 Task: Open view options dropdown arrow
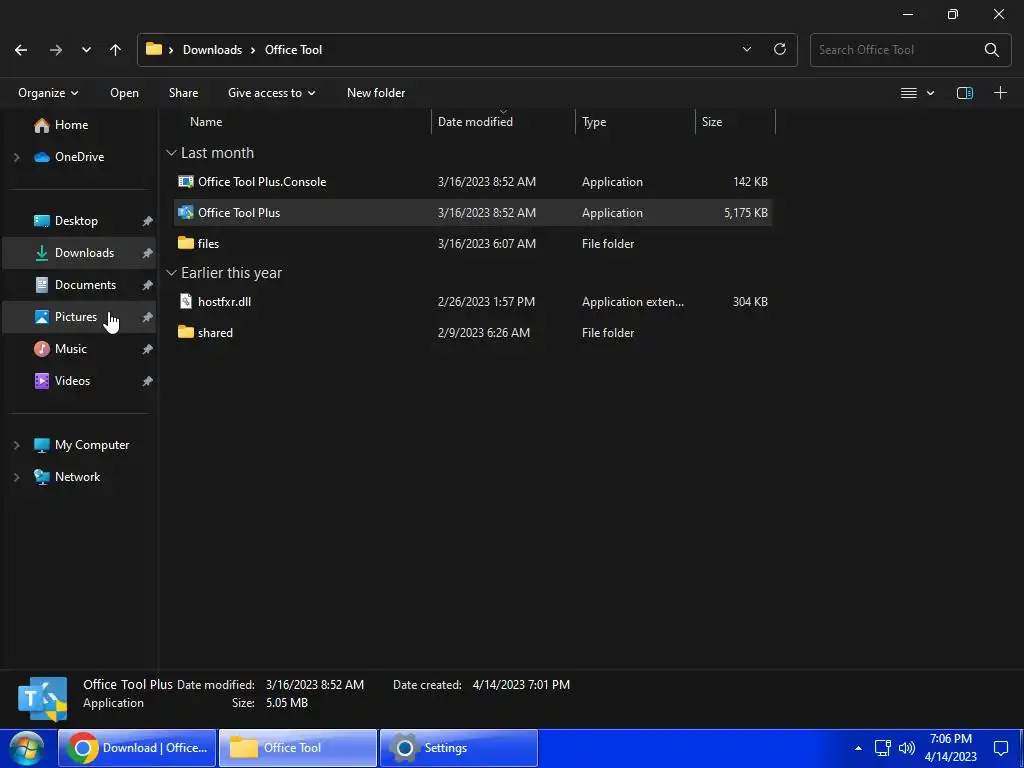[x=931, y=93]
